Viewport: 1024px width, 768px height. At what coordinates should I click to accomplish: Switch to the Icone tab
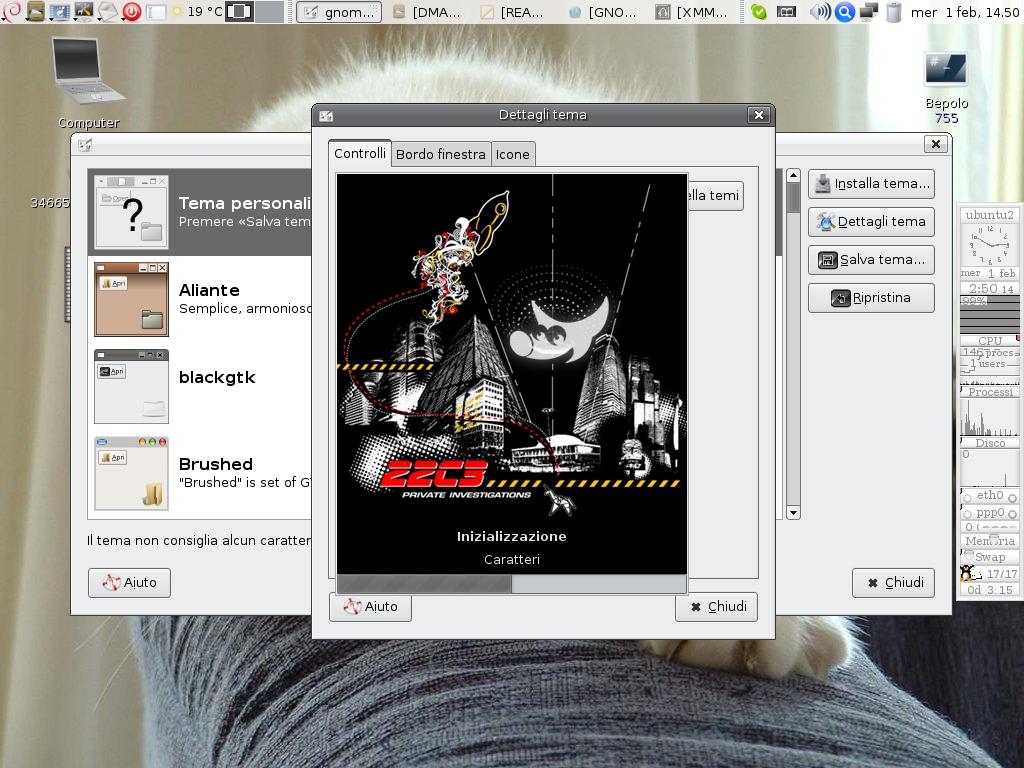(513, 154)
